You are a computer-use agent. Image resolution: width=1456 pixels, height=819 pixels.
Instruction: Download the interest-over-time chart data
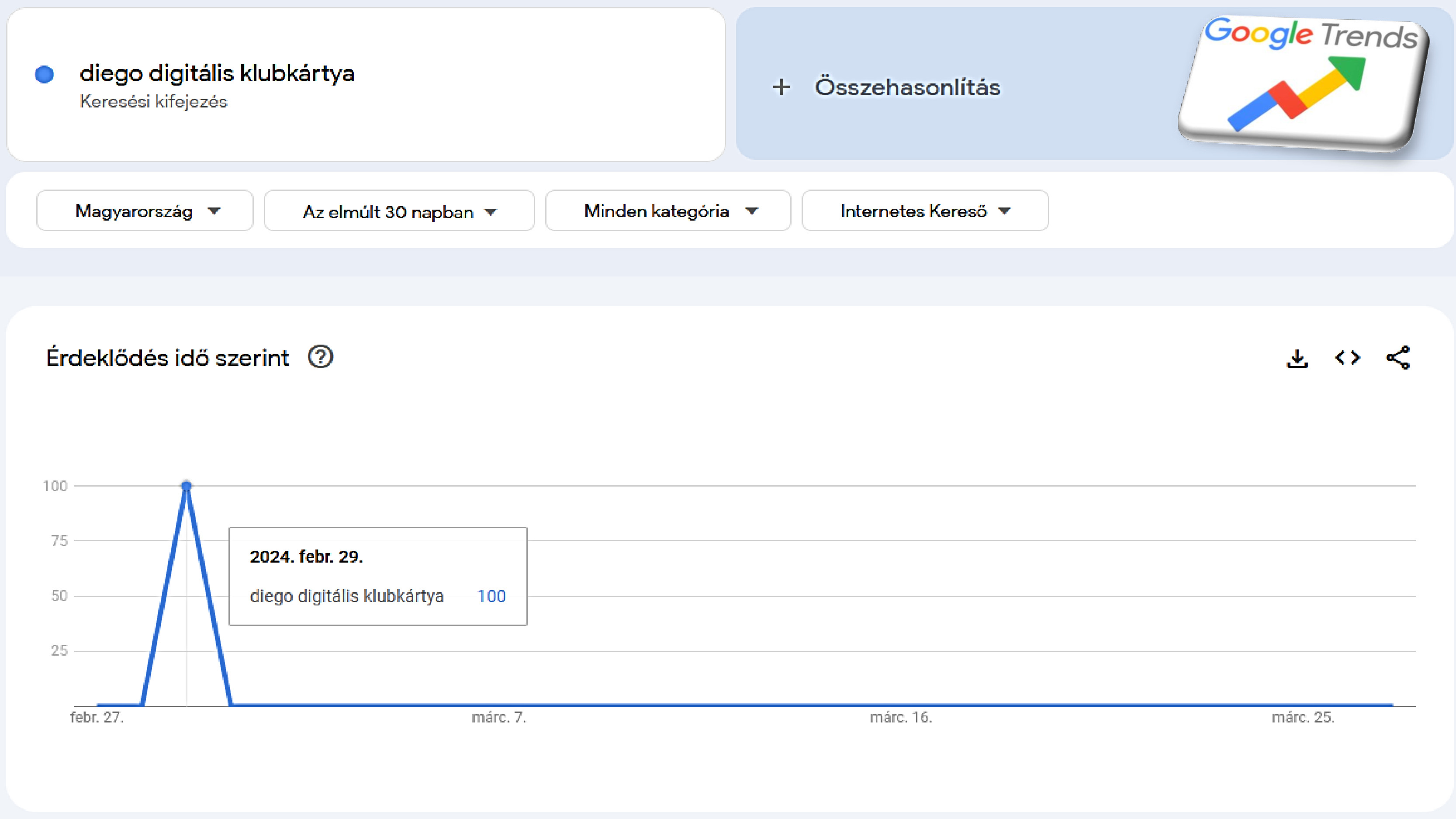click(1297, 358)
